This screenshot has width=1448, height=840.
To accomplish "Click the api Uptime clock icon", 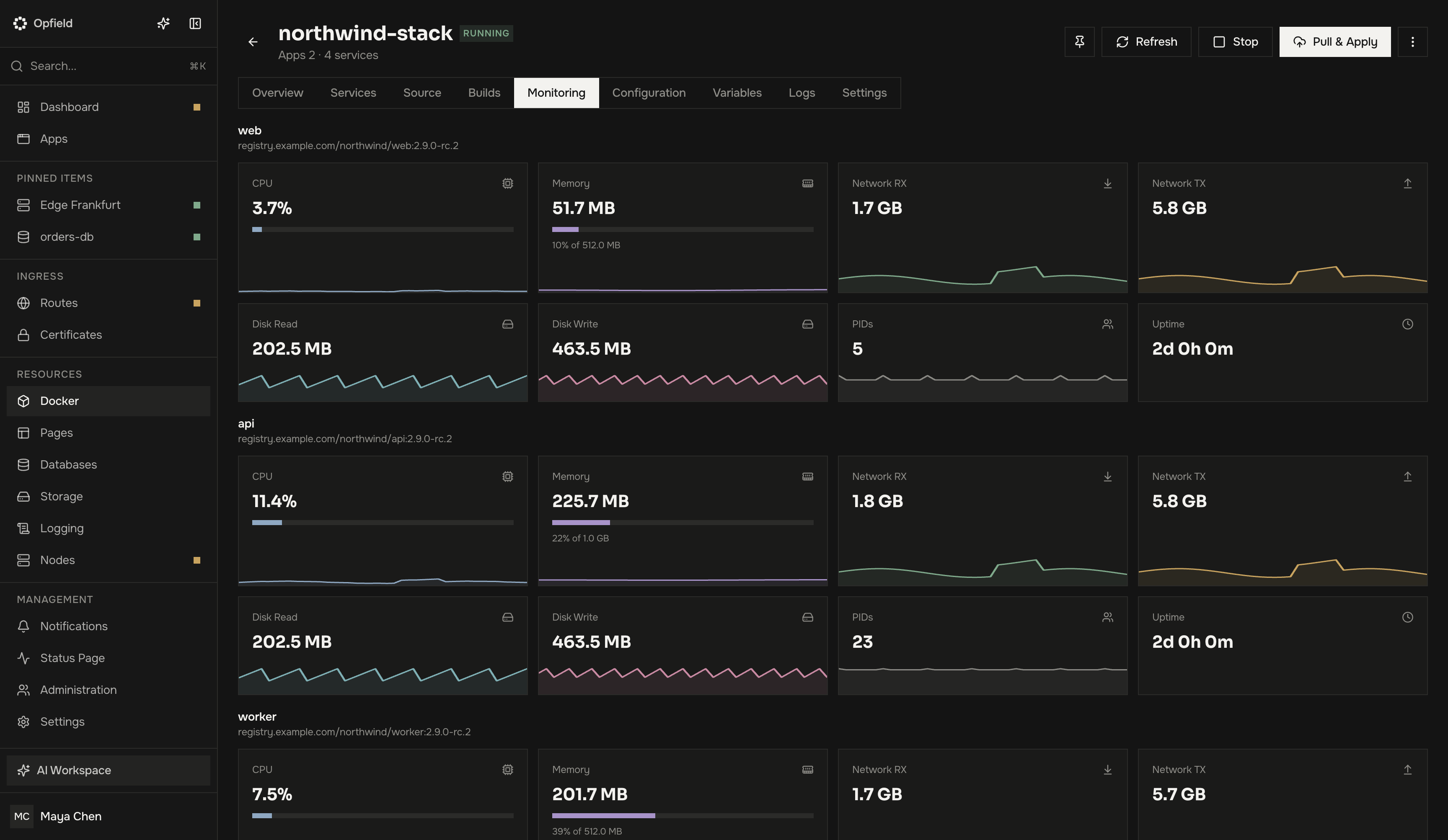I will (1407, 617).
